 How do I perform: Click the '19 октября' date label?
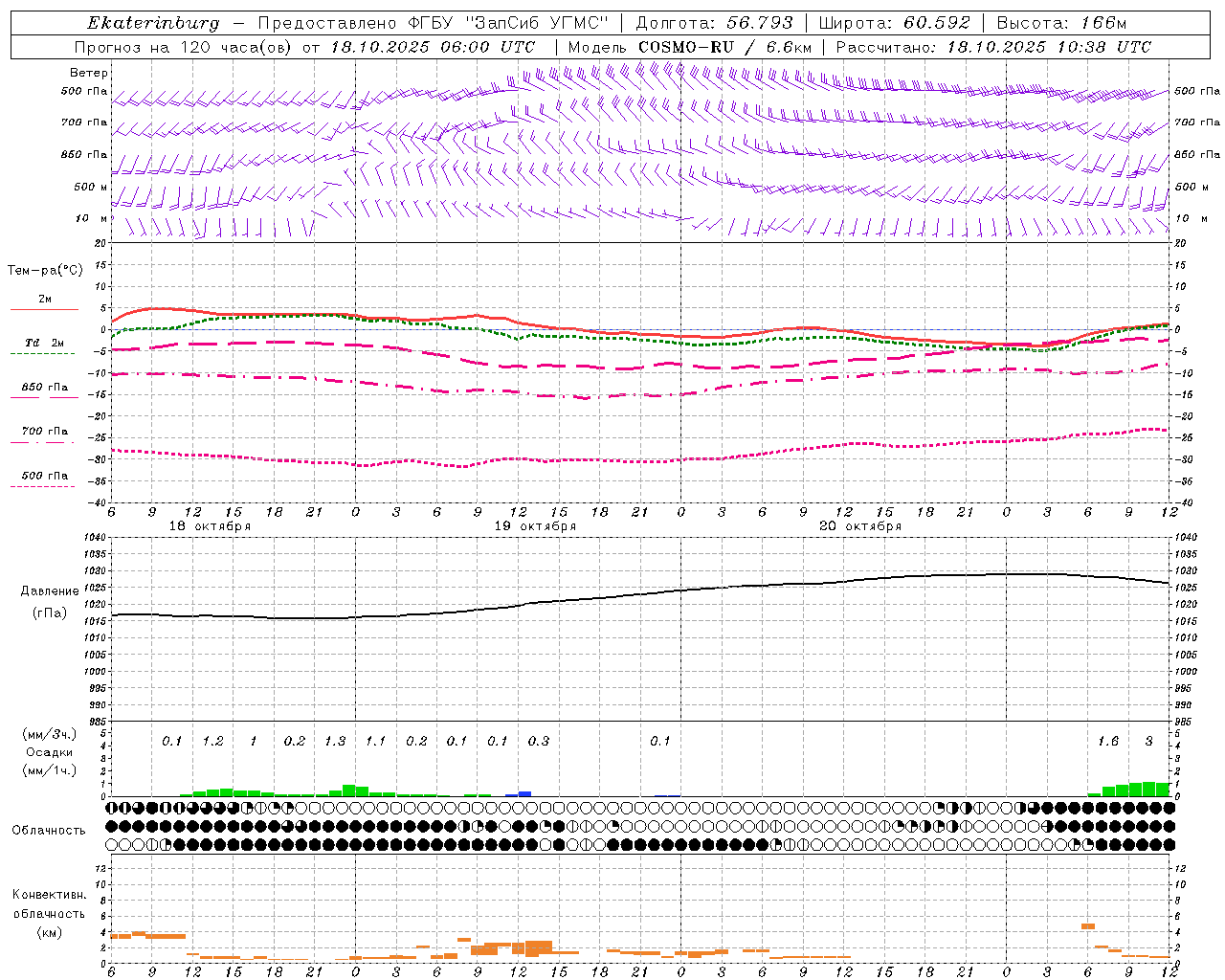535,526
